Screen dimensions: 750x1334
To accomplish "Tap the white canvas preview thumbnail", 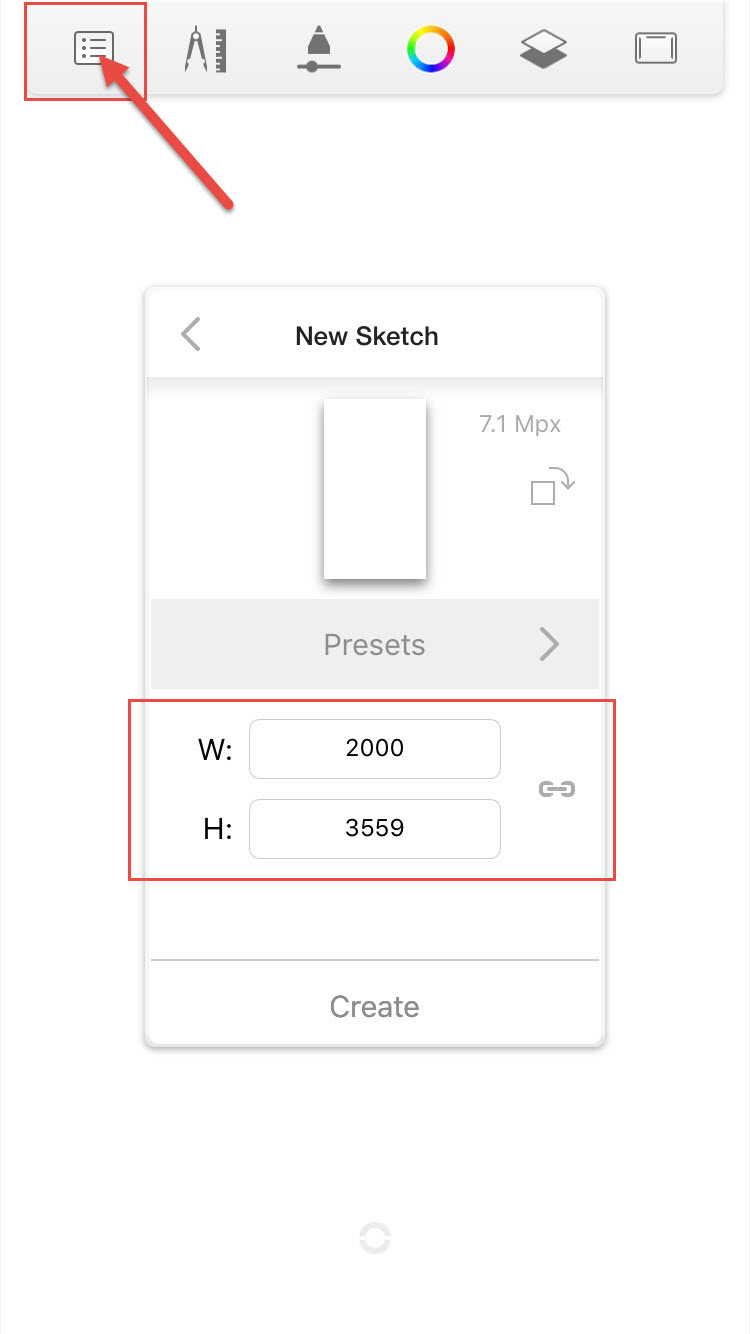I will 374,488.
